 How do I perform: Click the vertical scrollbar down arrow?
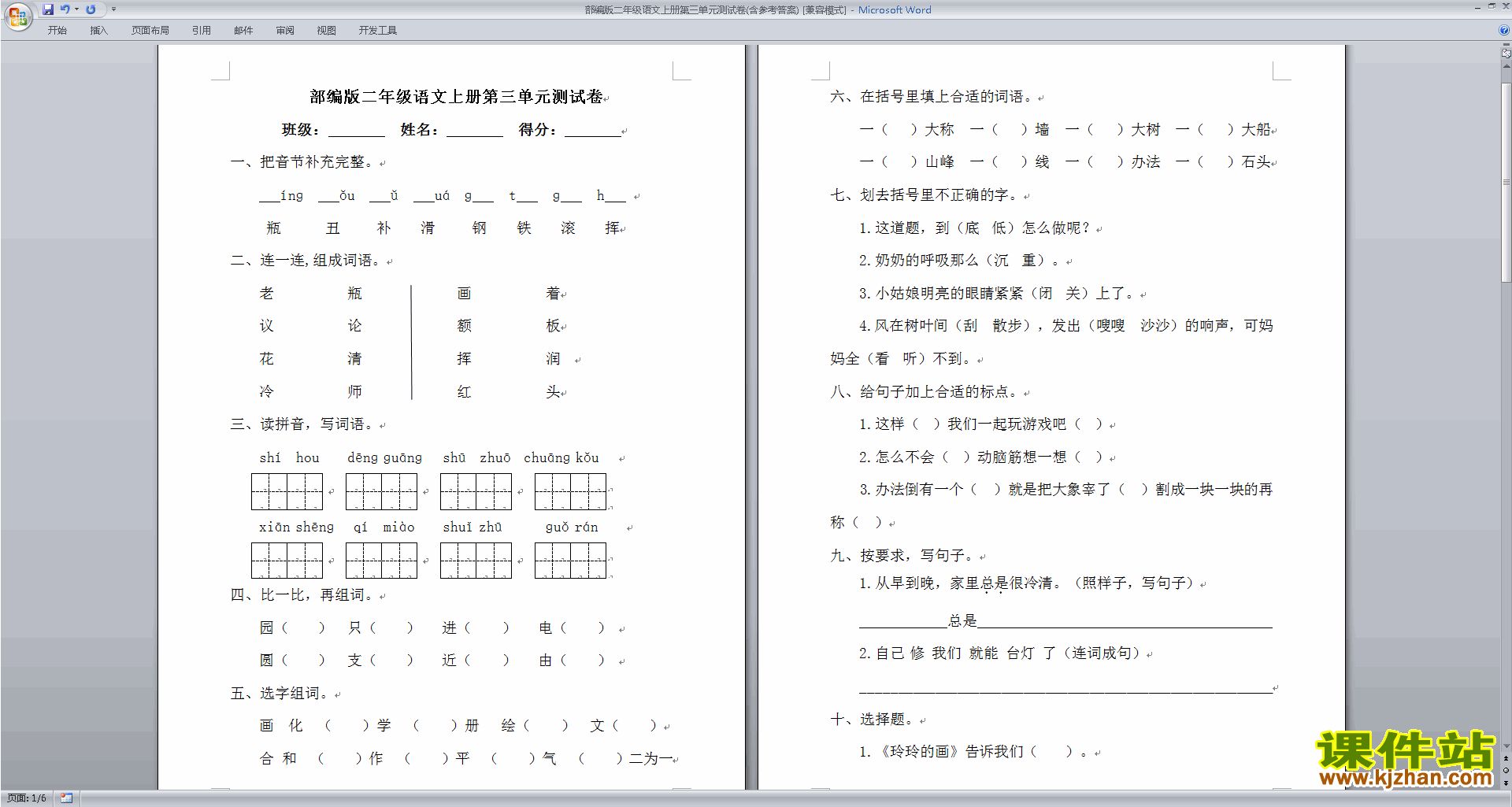click(1506, 746)
